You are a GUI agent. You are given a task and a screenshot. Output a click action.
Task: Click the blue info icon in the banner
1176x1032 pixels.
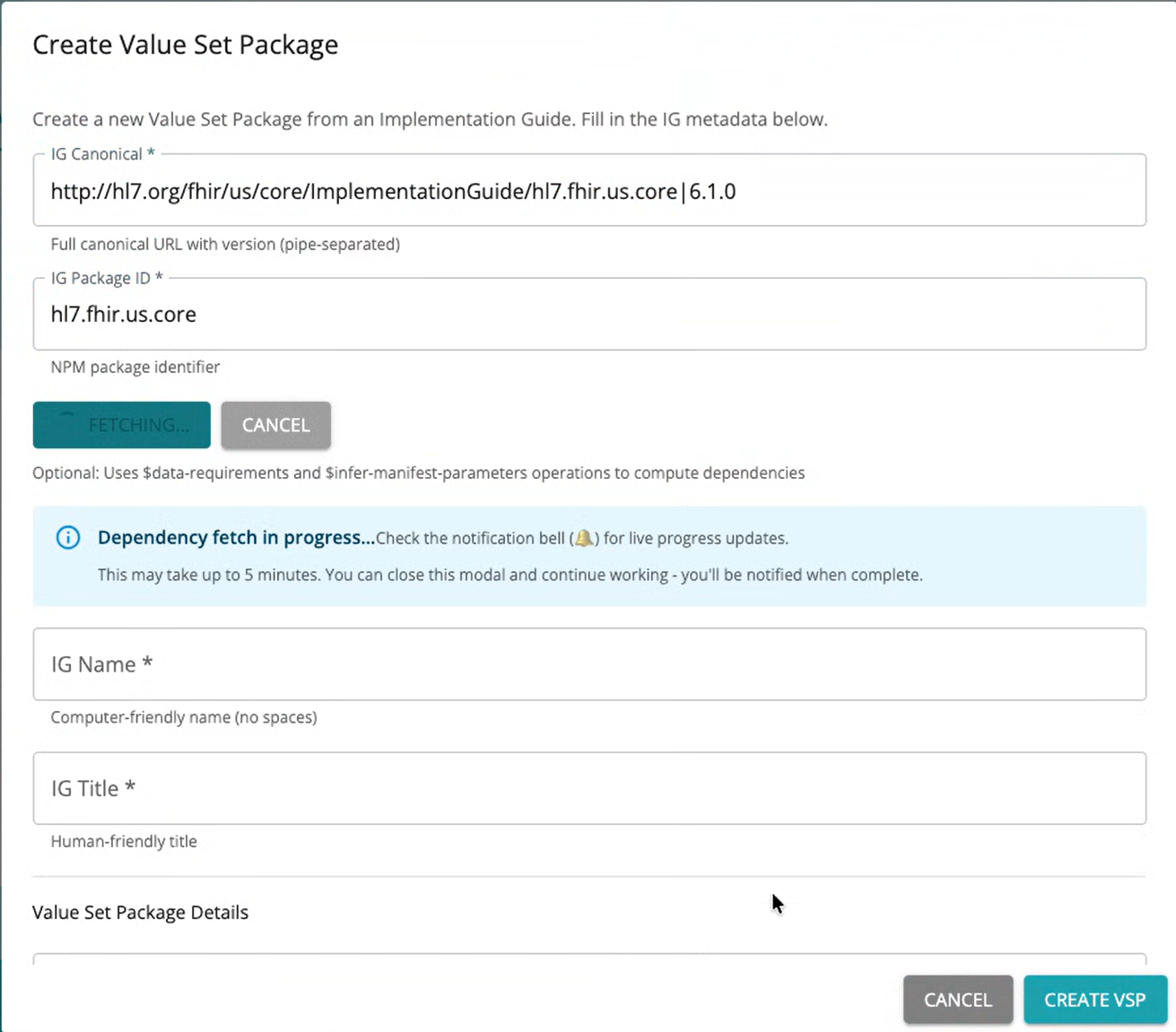(x=67, y=538)
